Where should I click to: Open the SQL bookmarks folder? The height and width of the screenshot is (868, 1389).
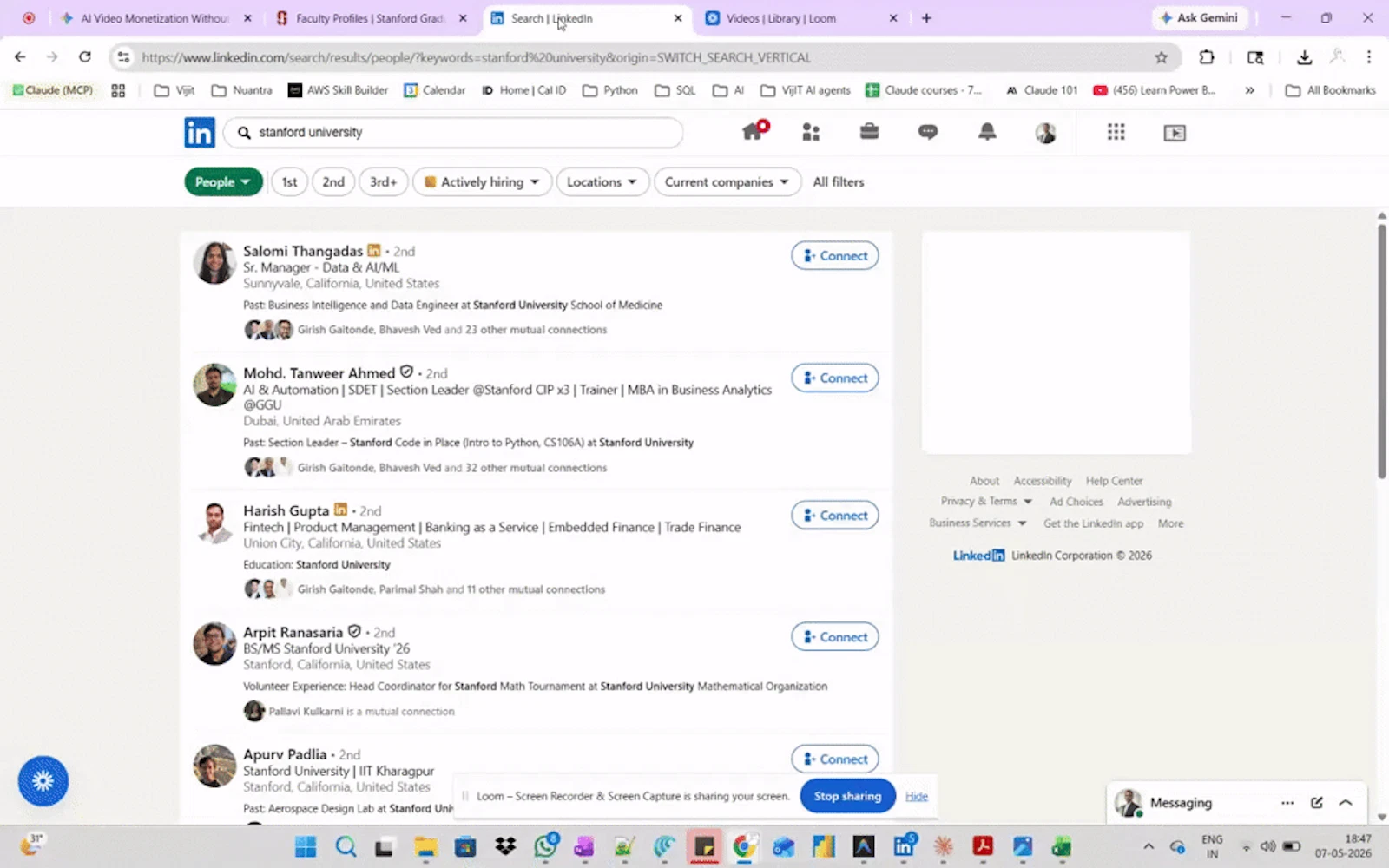pyautogui.click(x=675, y=90)
